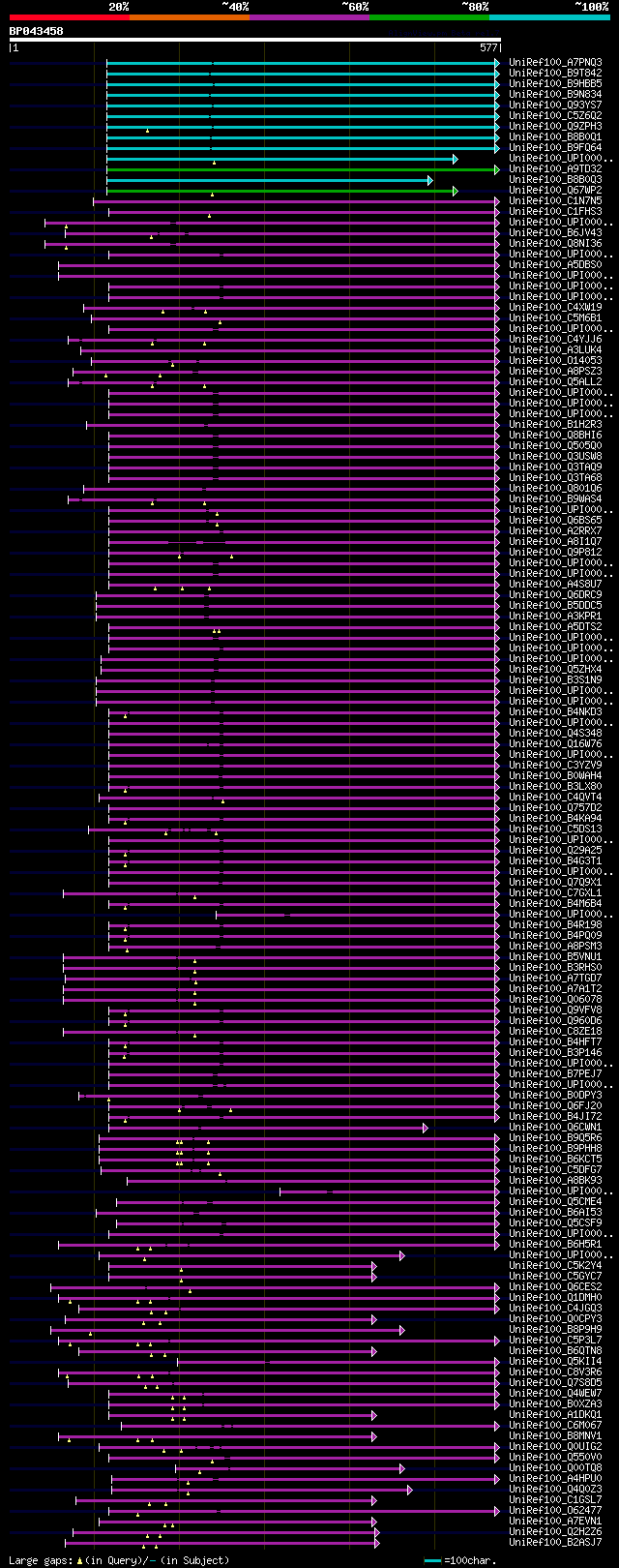
Task: Select label UniRef100_C1FHS3
Action: [x=555, y=211]
